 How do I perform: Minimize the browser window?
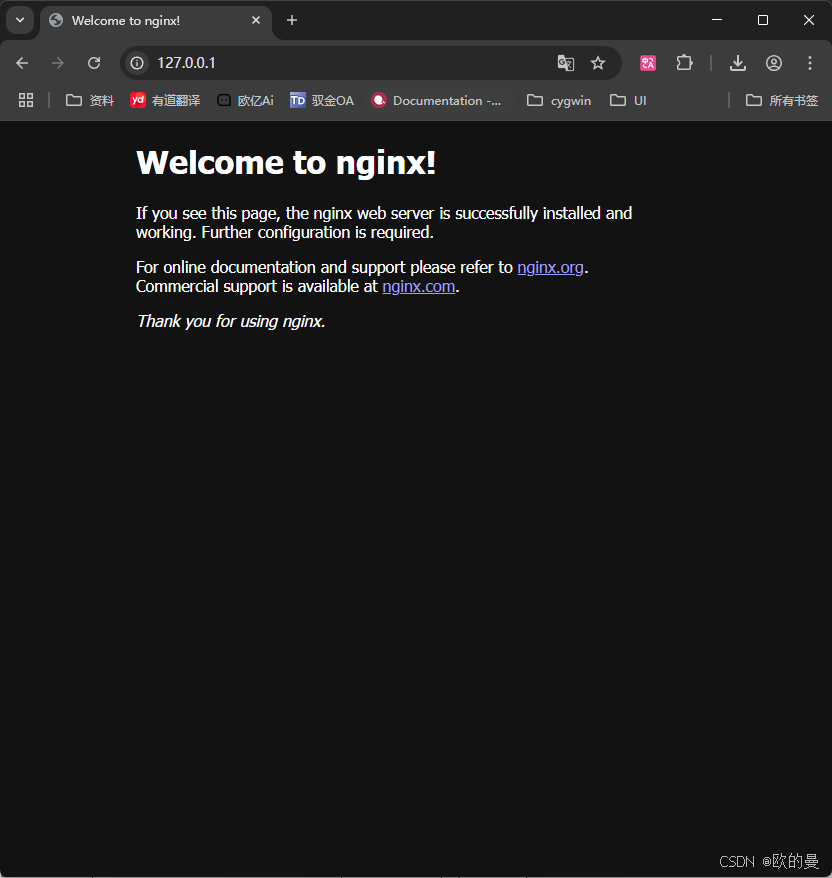(x=717, y=20)
